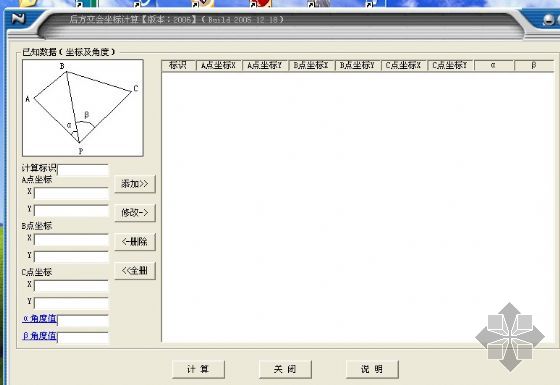Focus the A点坐标 Y input field

tap(71, 210)
